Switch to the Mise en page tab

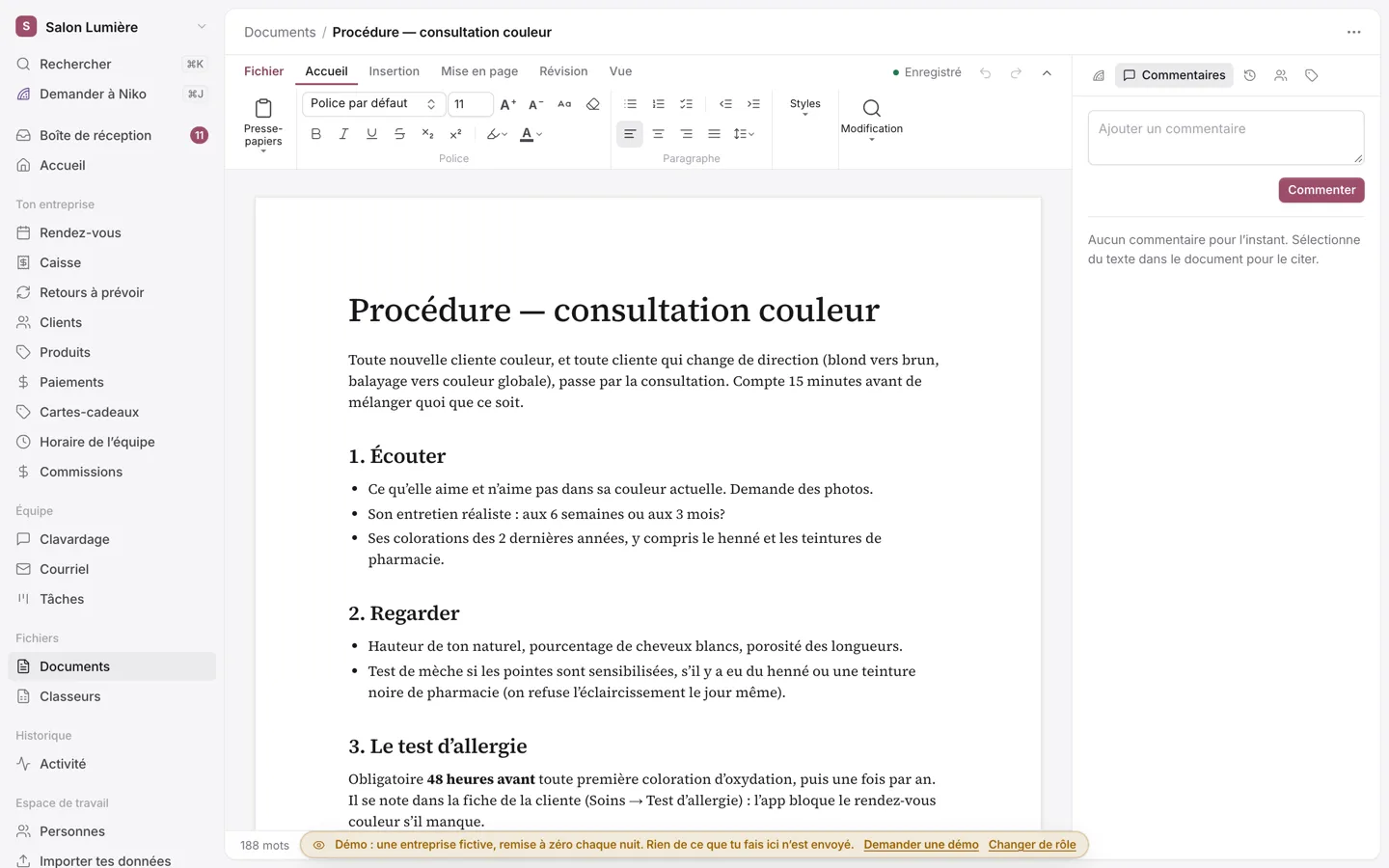pos(479,71)
